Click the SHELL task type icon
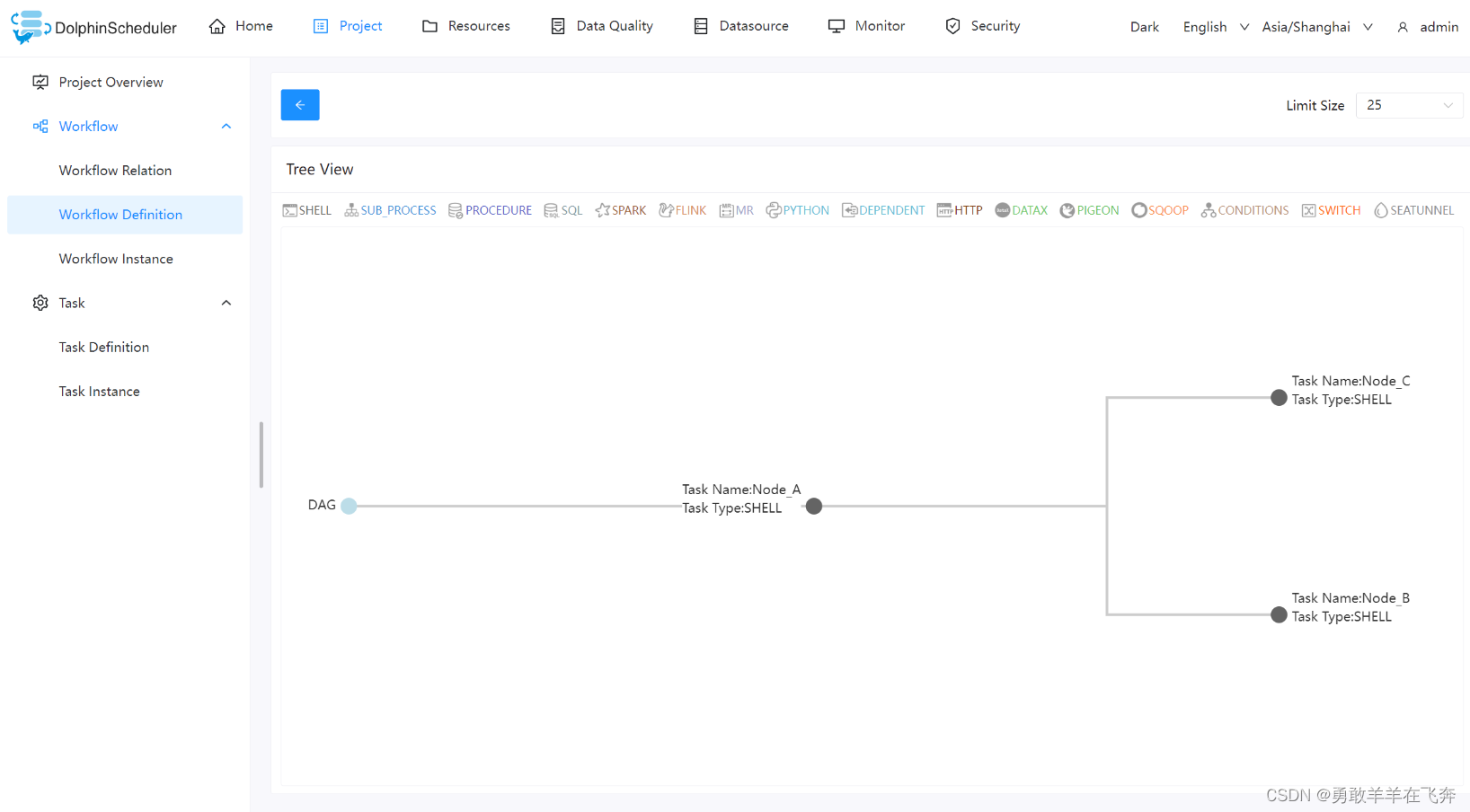This screenshot has height=812, width=1470. [x=289, y=210]
